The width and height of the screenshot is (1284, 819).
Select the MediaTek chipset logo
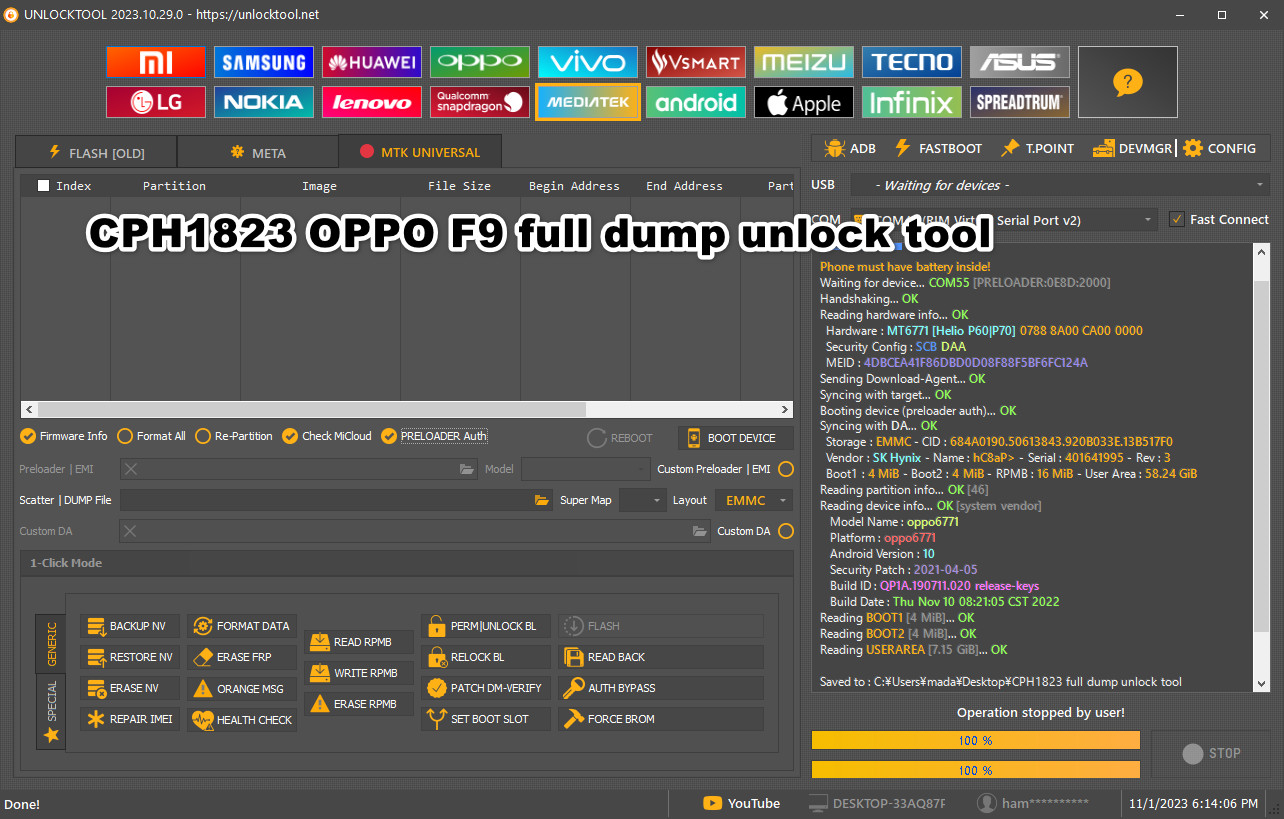coord(588,102)
